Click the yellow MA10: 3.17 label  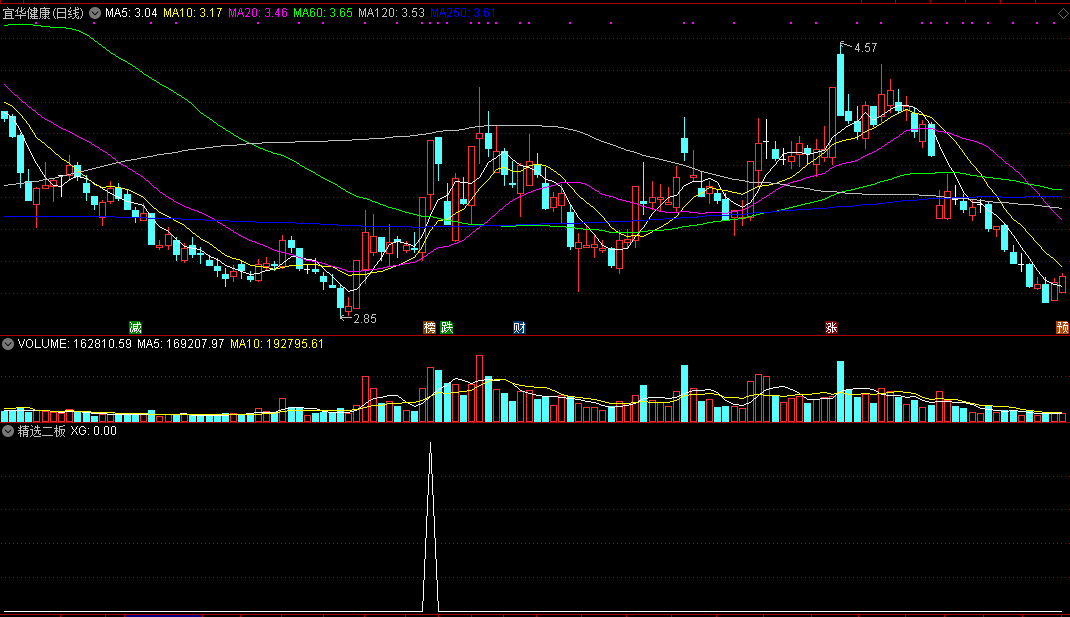coord(192,13)
